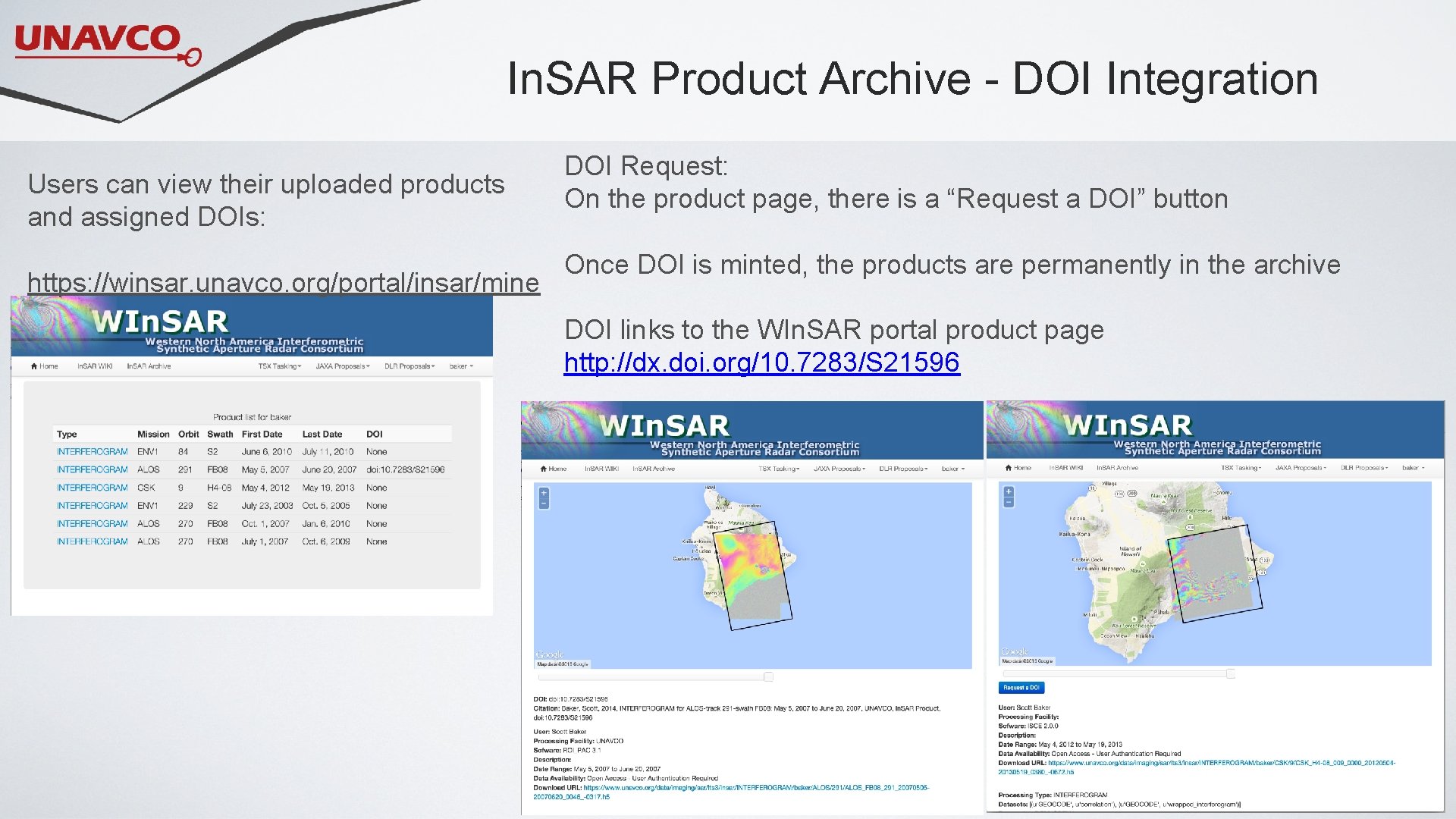Click the WInSAR logo on the ALOS product page
This screenshot has width=1456, height=819.
(664, 425)
